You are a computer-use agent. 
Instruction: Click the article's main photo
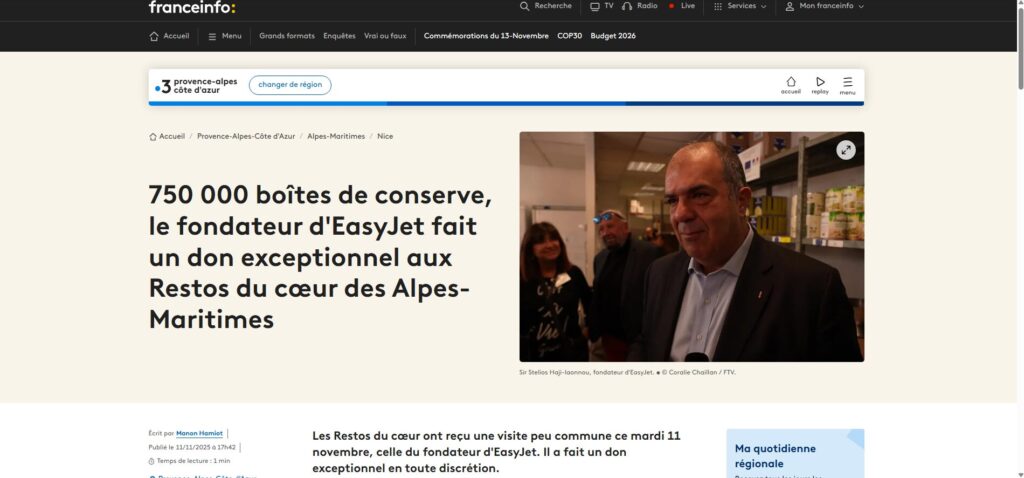692,247
